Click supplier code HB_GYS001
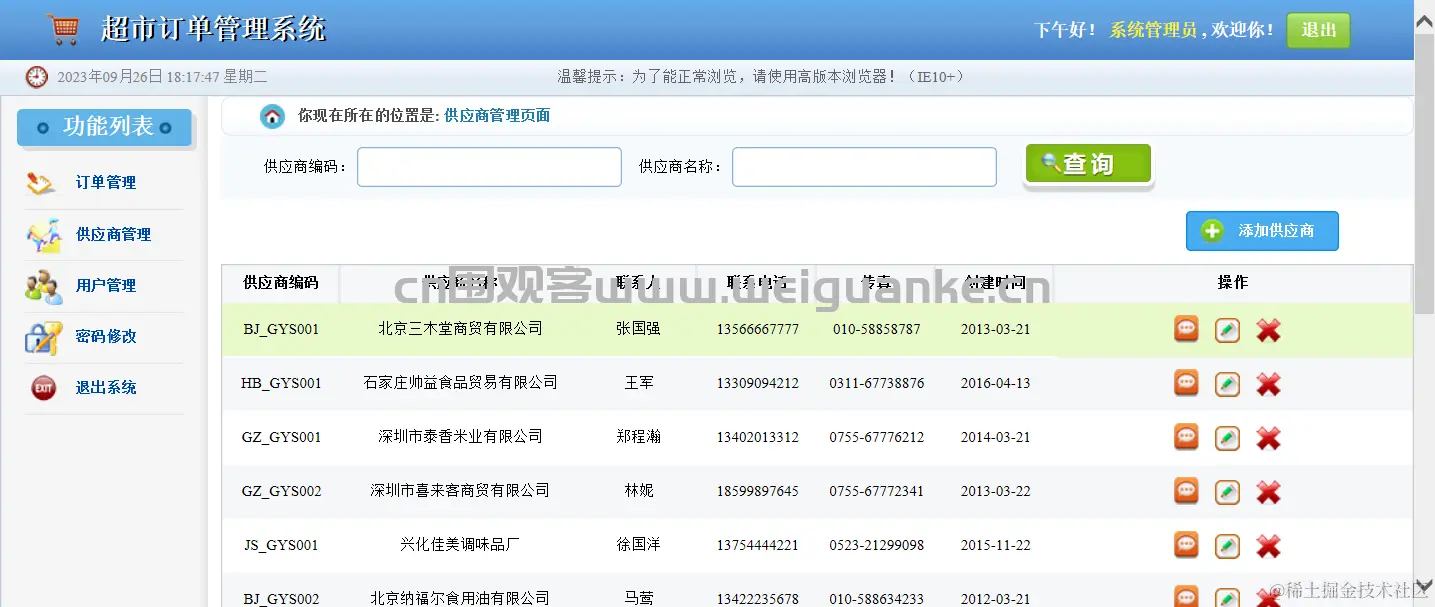The height and width of the screenshot is (607, 1435). 281,383
